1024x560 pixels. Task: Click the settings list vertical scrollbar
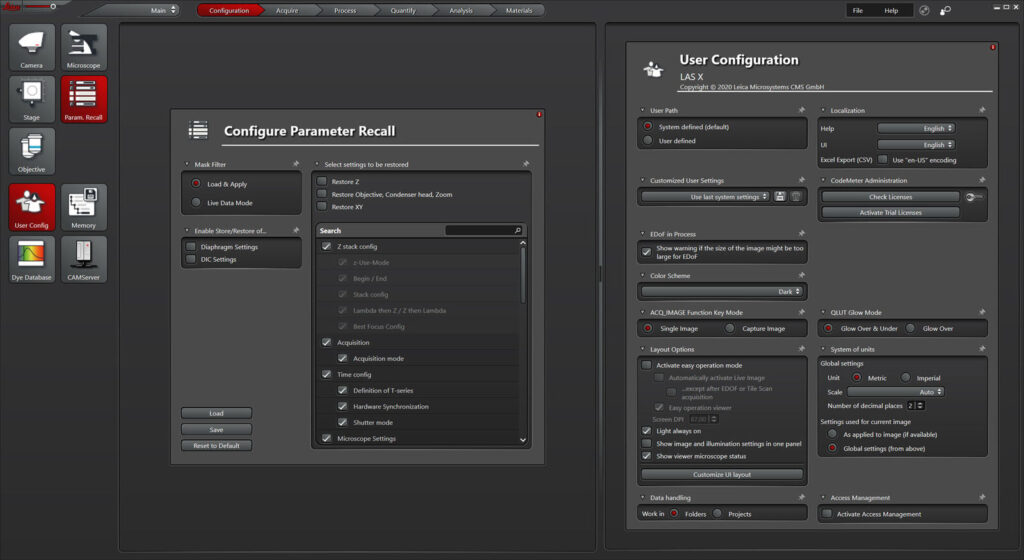(x=523, y=275)
